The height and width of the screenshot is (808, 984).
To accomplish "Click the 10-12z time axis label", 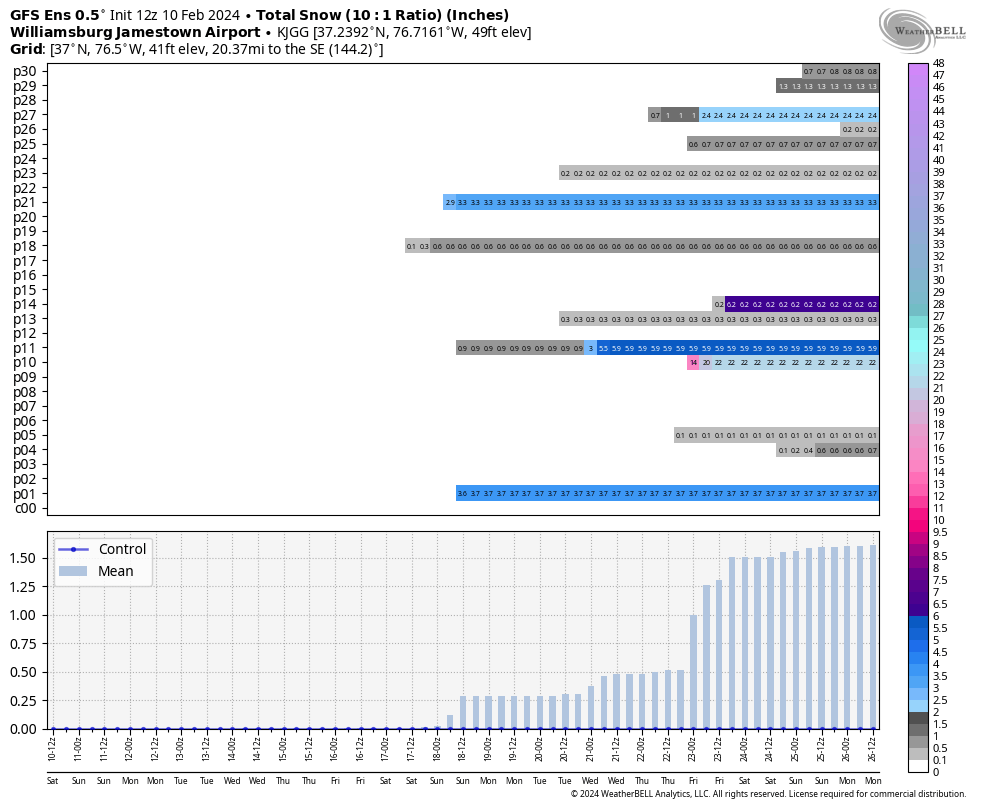I will click(53, 746).
